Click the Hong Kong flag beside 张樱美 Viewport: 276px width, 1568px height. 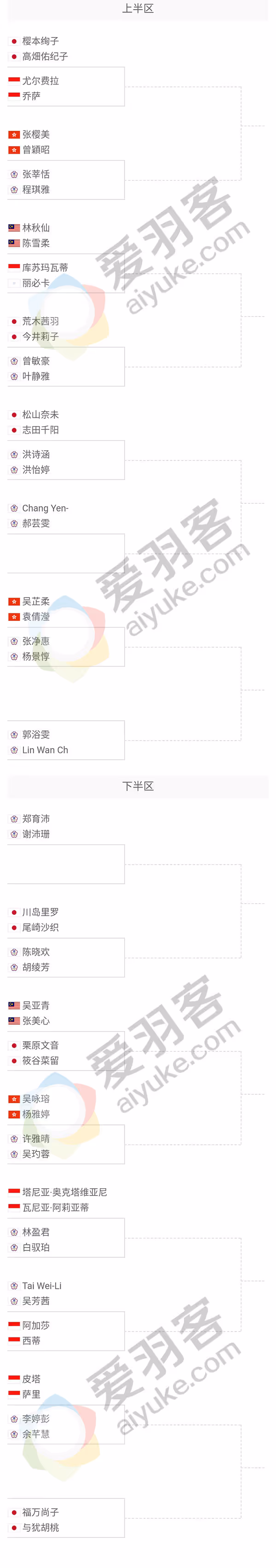(14, 135)
